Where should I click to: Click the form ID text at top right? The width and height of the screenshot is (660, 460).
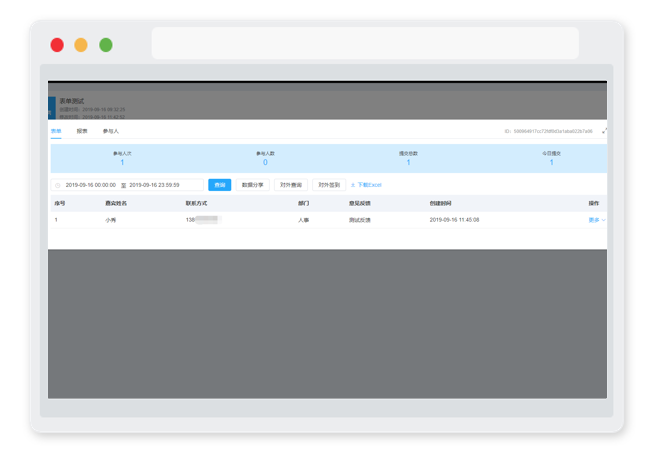(x=548, y=131)
